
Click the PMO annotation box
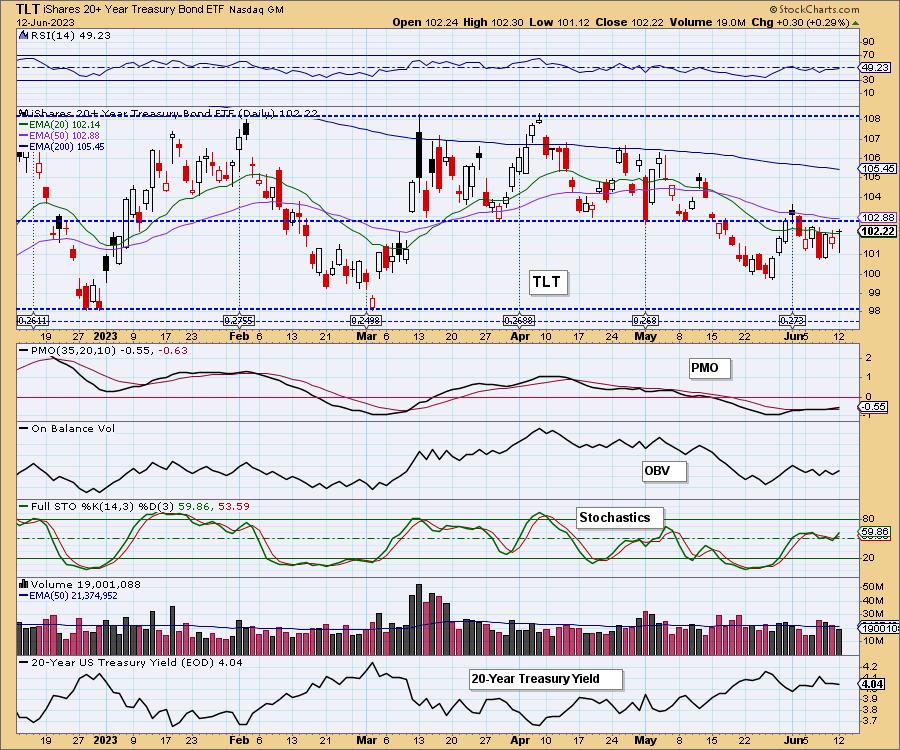pos(710,368)
